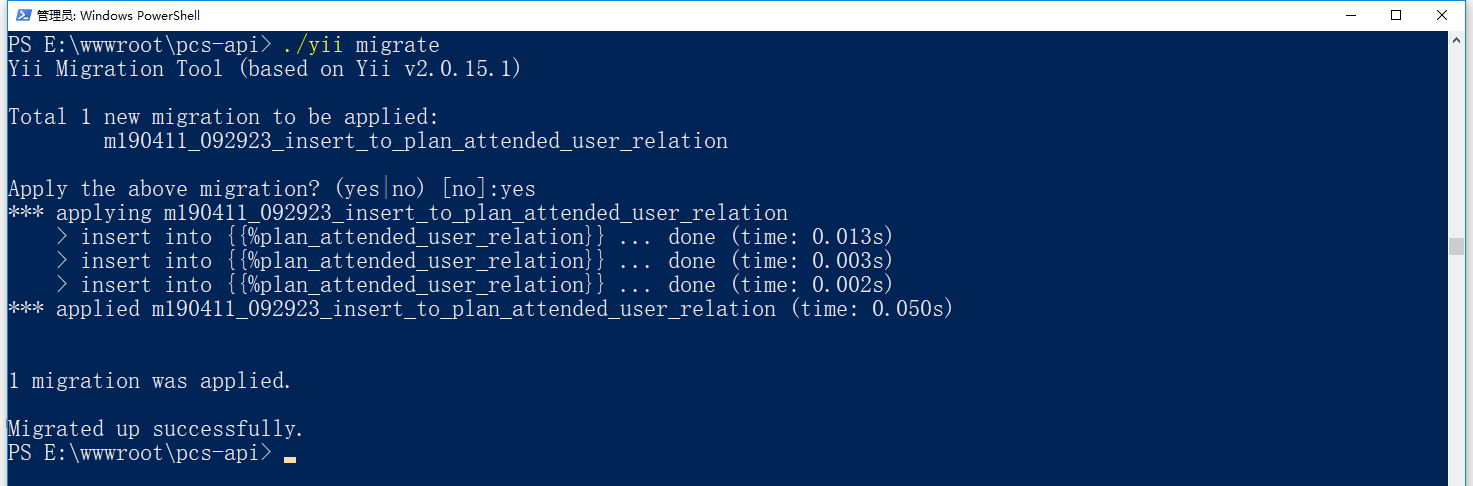Image resolution: width=1473 pixels, height=486 pixels.
Task: Click the PowerShell icon in title bar
Action: click(x=20, y=15)
